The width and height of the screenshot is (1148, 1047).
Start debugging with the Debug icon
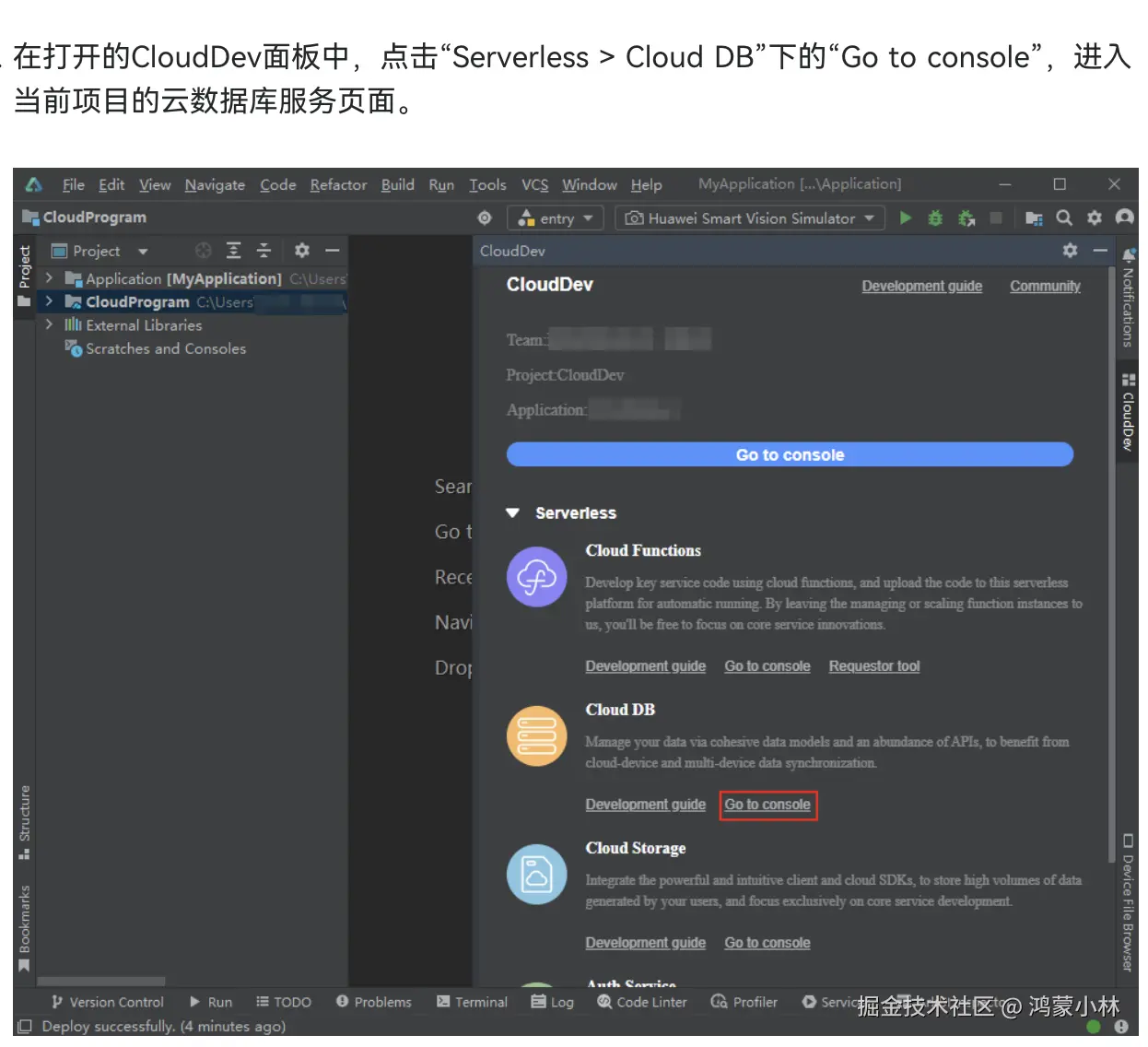934,218
